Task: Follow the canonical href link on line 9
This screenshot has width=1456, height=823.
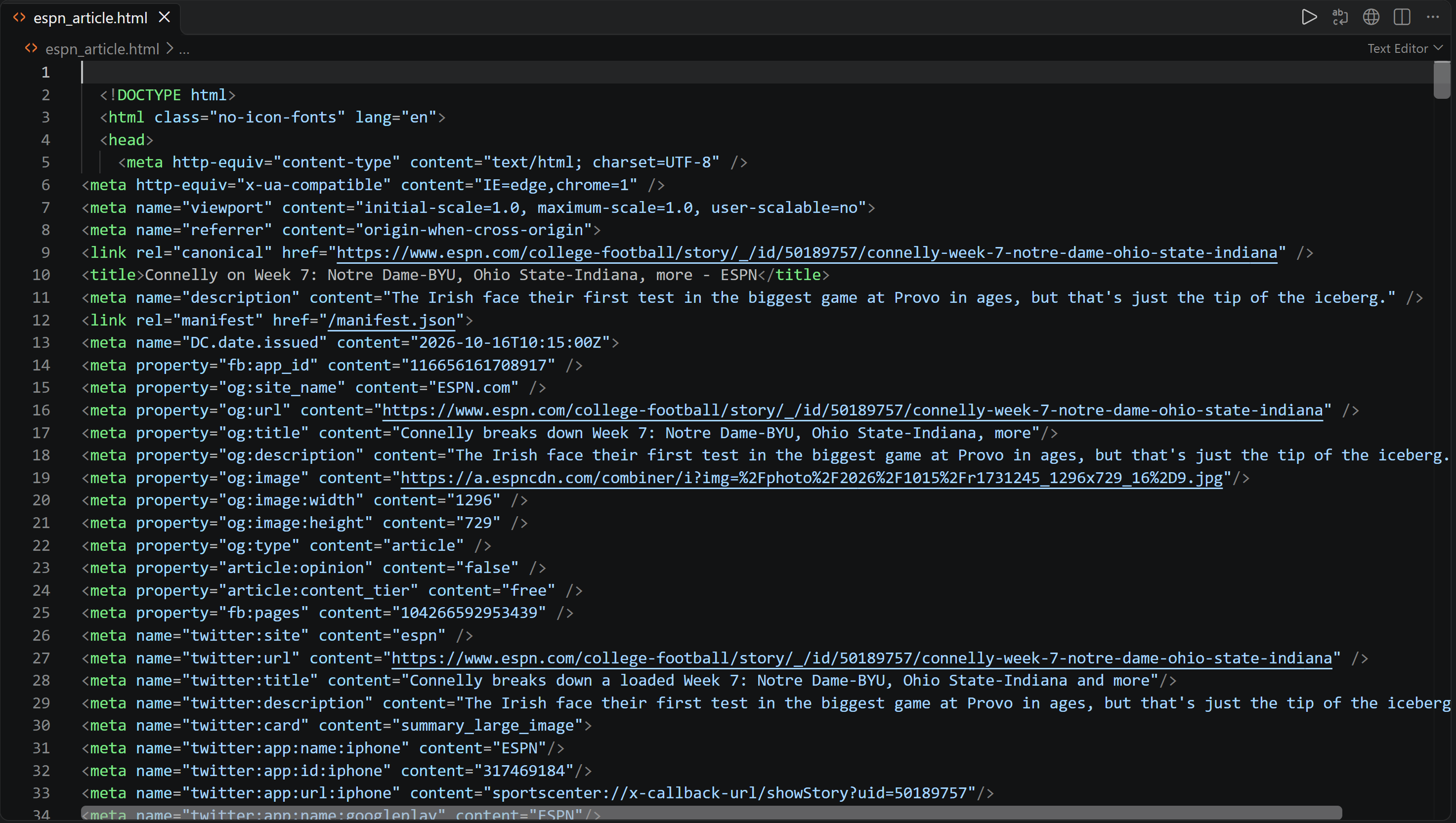Action: [807, 252]
